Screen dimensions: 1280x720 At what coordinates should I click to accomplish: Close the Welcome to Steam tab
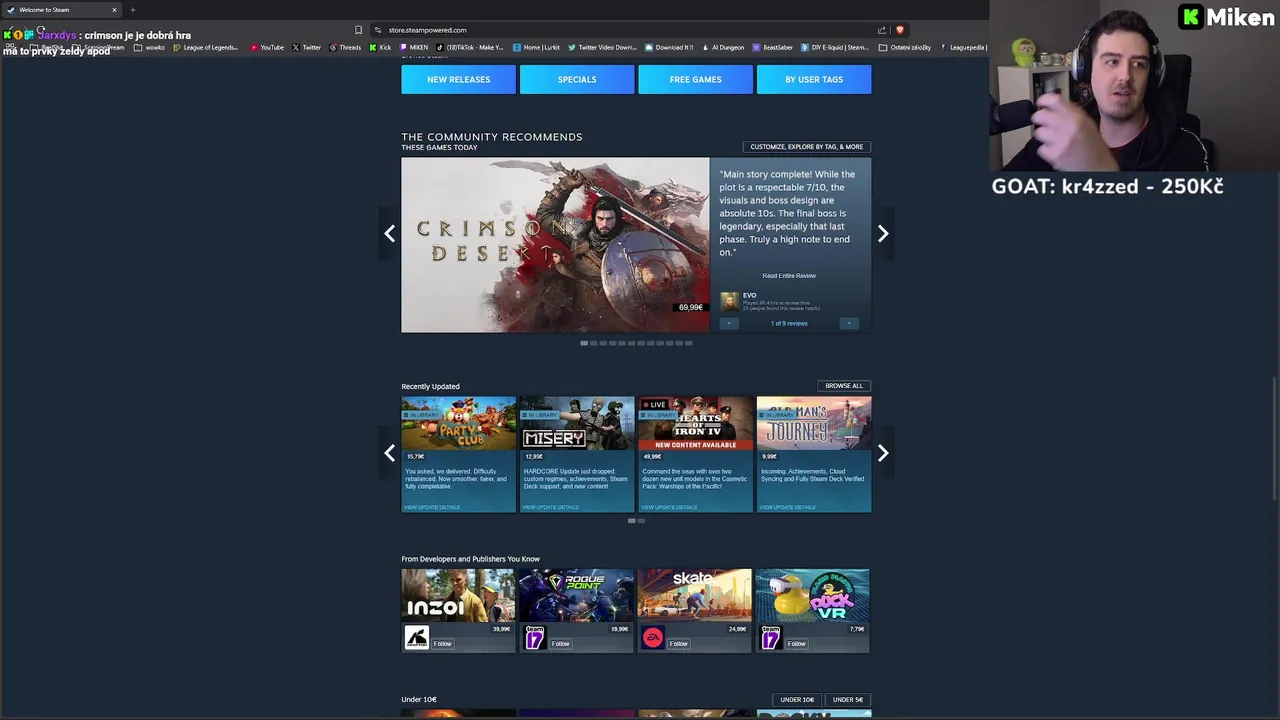point(114,10)
